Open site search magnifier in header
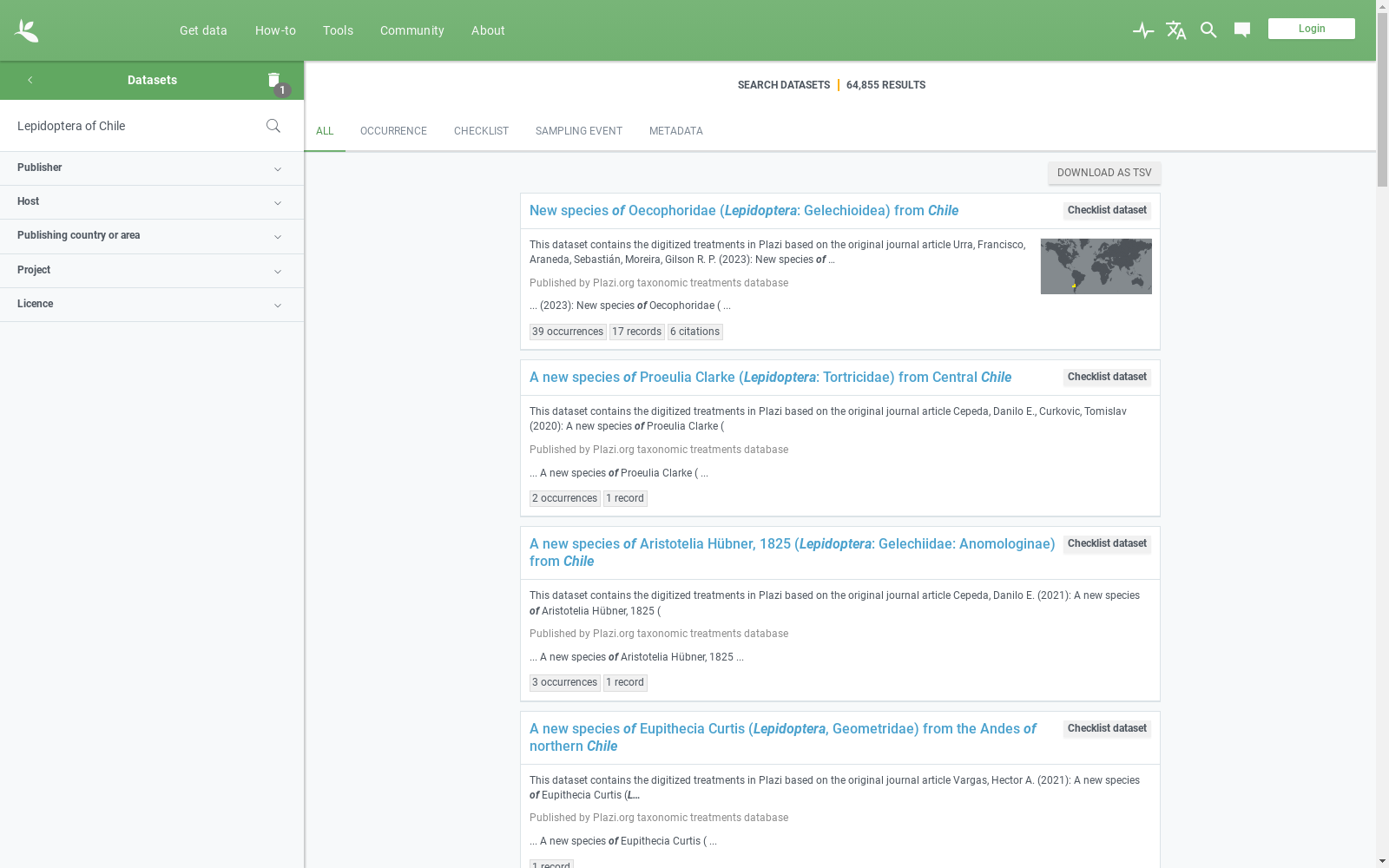The height and width of the screenshot is (868, 1389). 1208,30
